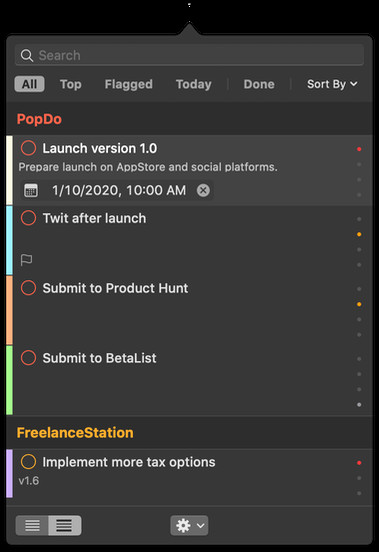
Task: Set red priority dot on Launch version 1.0
Action: tap(359, 149)
